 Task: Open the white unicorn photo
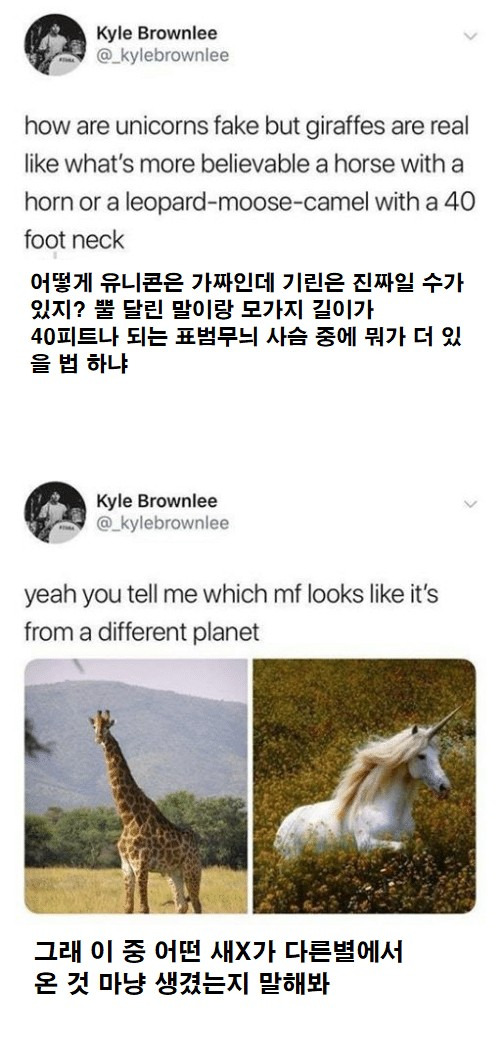tap(364, 786)
